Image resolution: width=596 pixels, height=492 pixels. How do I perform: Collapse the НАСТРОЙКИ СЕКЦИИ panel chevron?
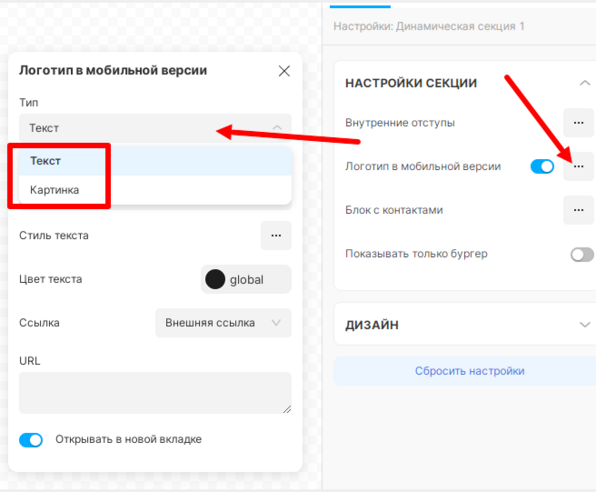585,83
